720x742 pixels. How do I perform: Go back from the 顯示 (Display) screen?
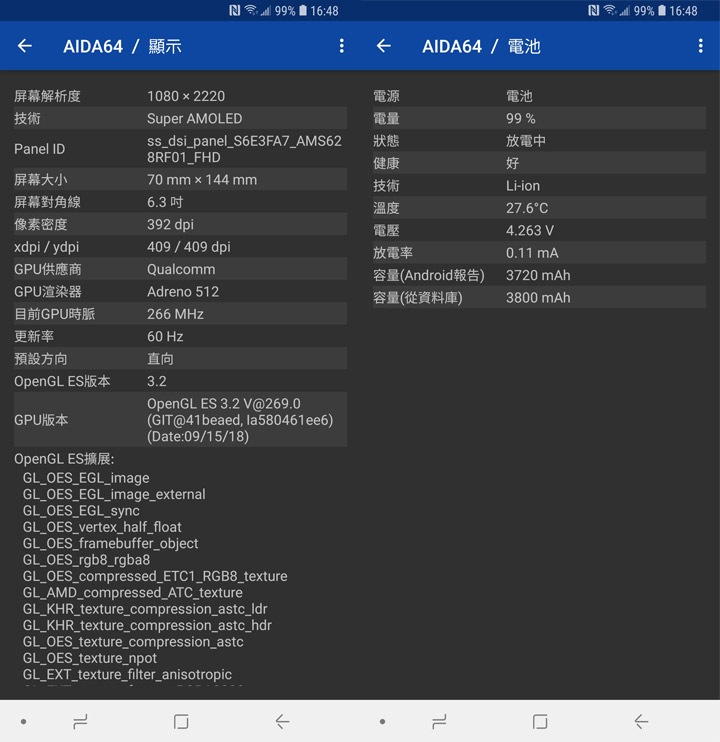click(25, 46)
